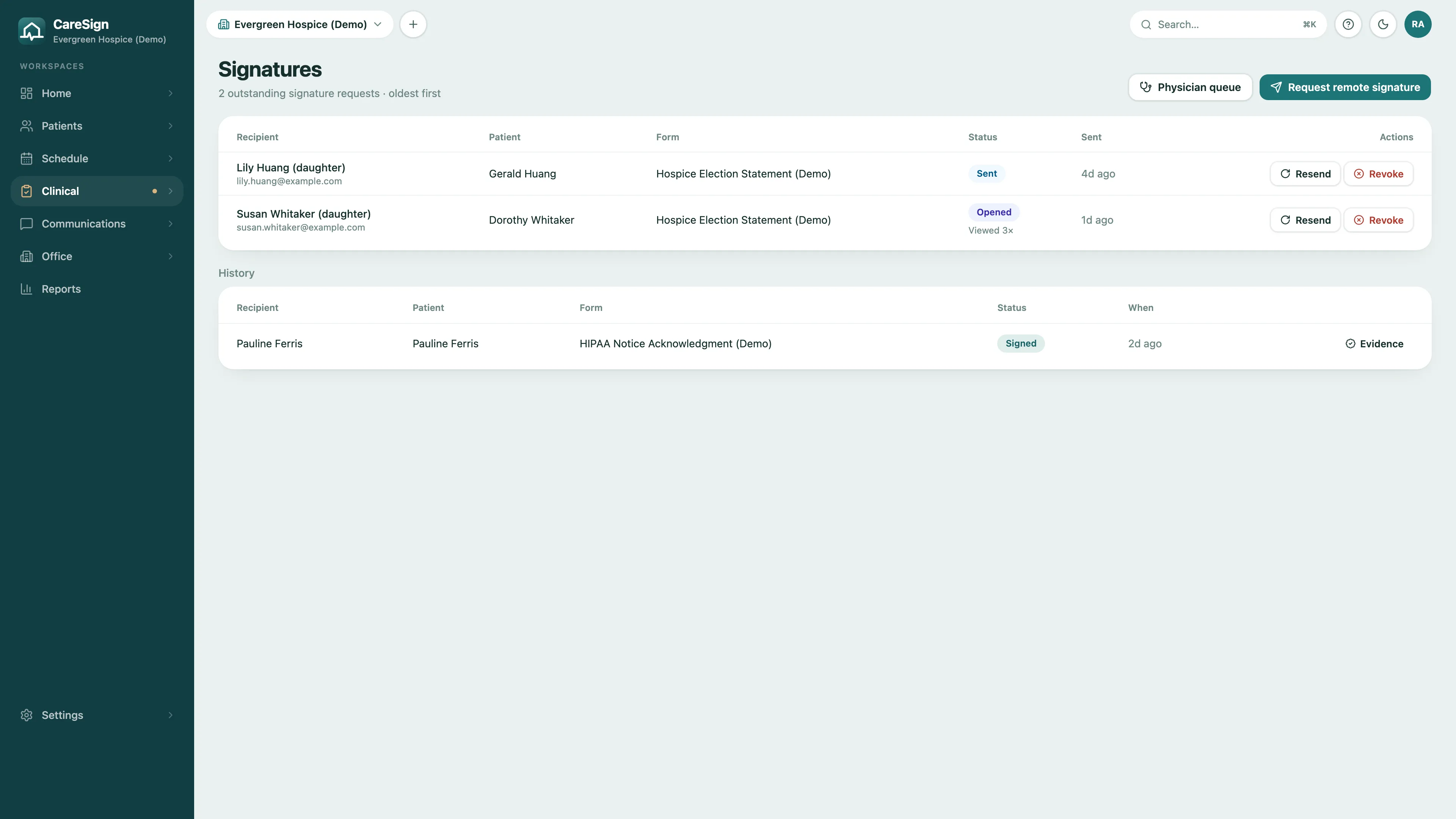Screen dimensions: 1456x819
Task: Click the plus button beside the organization selector
Action: tap(413, 24)
